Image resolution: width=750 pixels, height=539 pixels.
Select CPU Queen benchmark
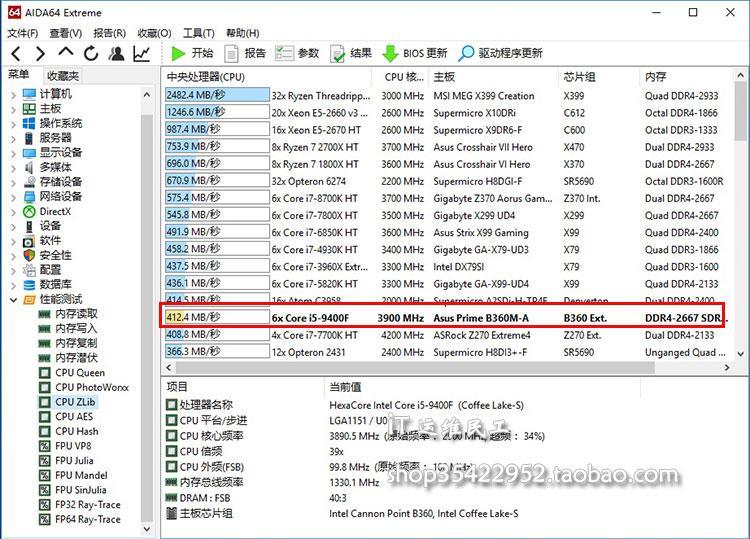[79, 373]
